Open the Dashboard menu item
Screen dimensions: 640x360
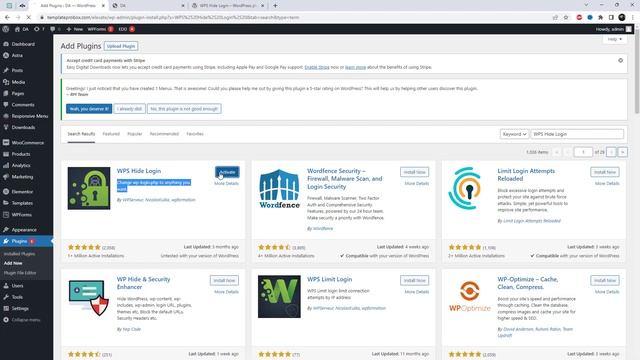pyautogui.click(x=23, y=44)
